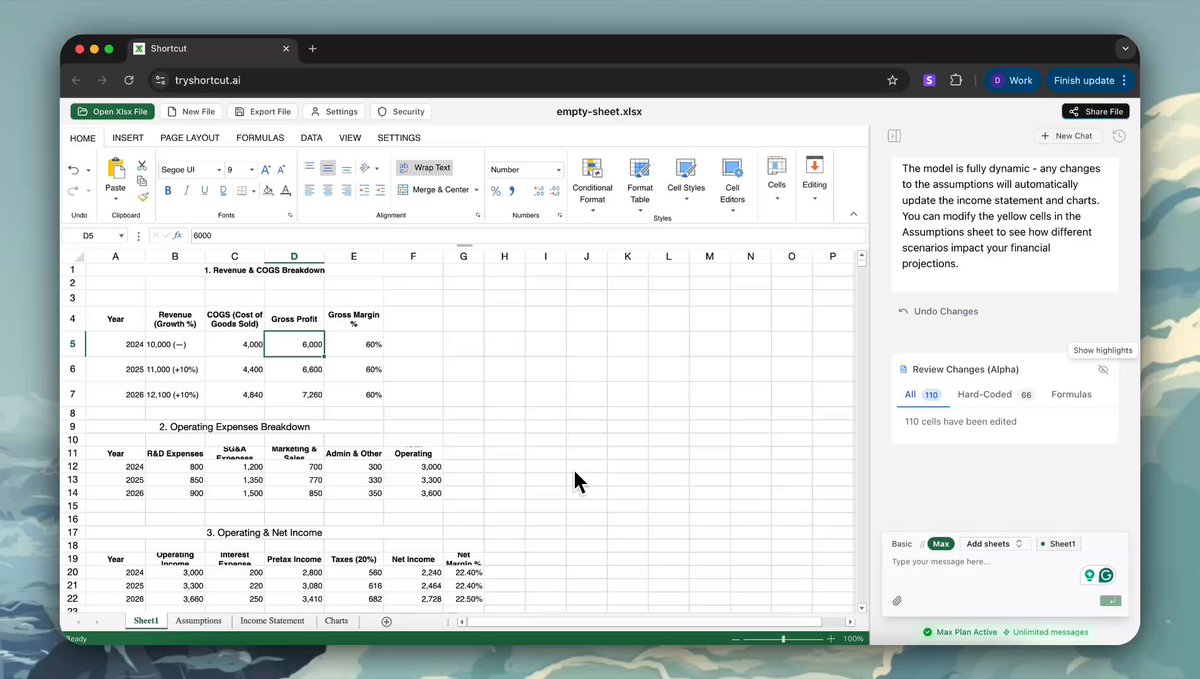This screenshot has width=1200, height=679.
Task: Click the Redo arrow icon
Action: (74, 190)
